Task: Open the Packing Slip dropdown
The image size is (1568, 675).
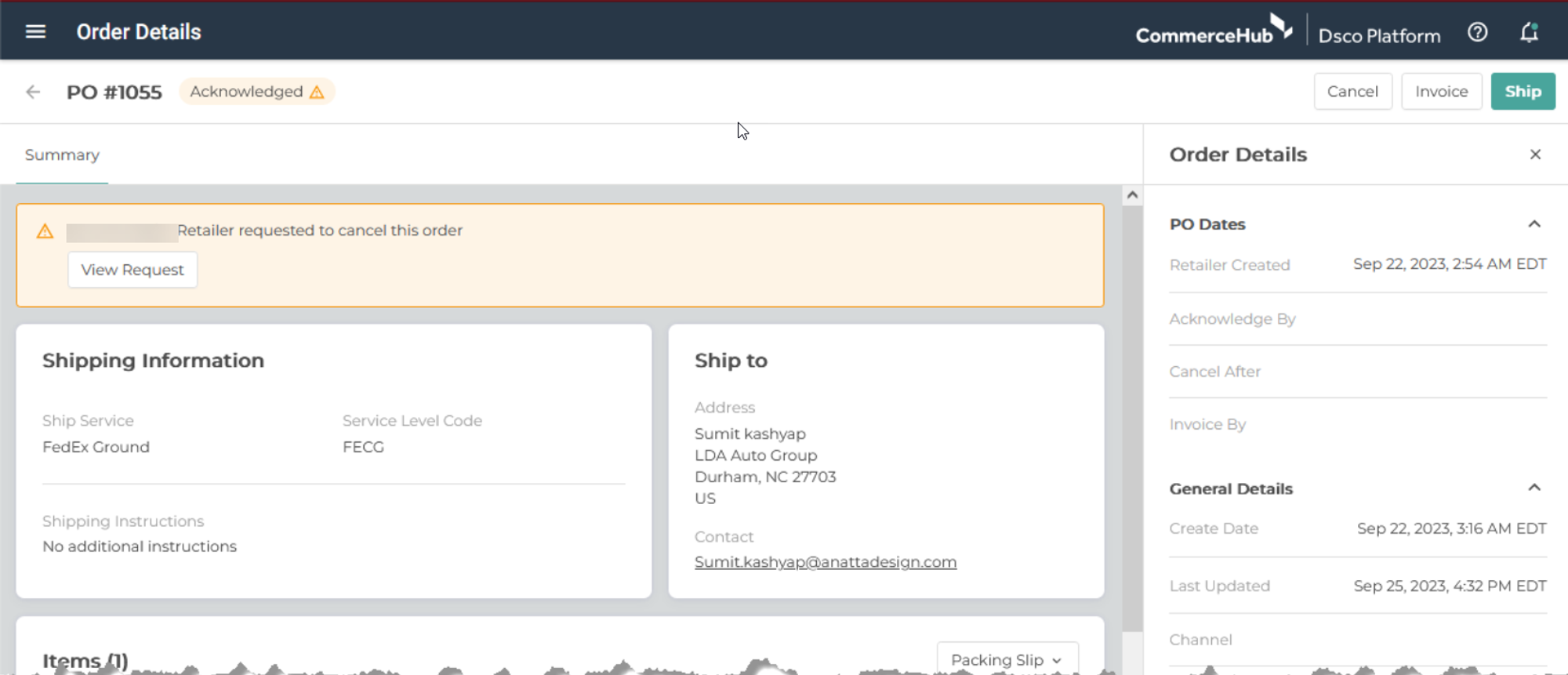Action: (x=1007, y=659)
